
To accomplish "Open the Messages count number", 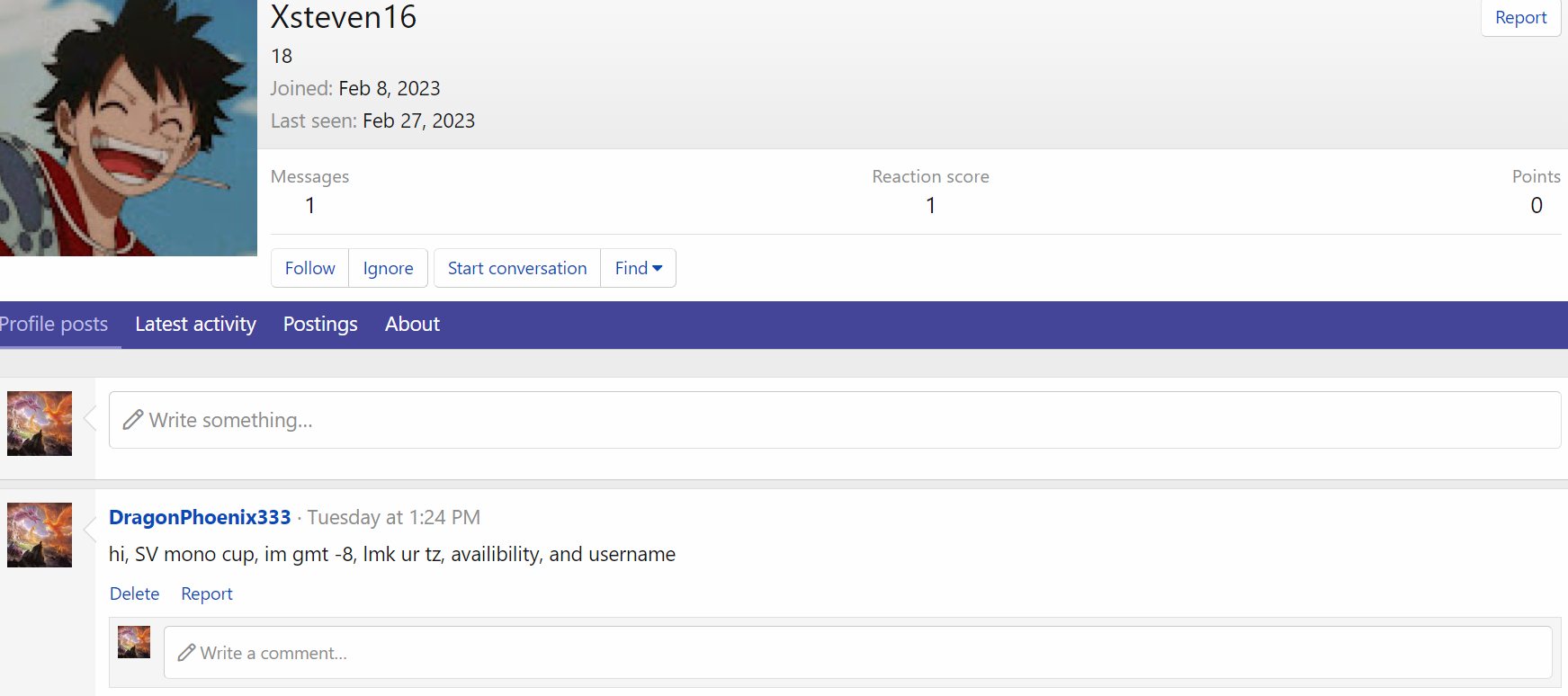I will pos(309,205).
